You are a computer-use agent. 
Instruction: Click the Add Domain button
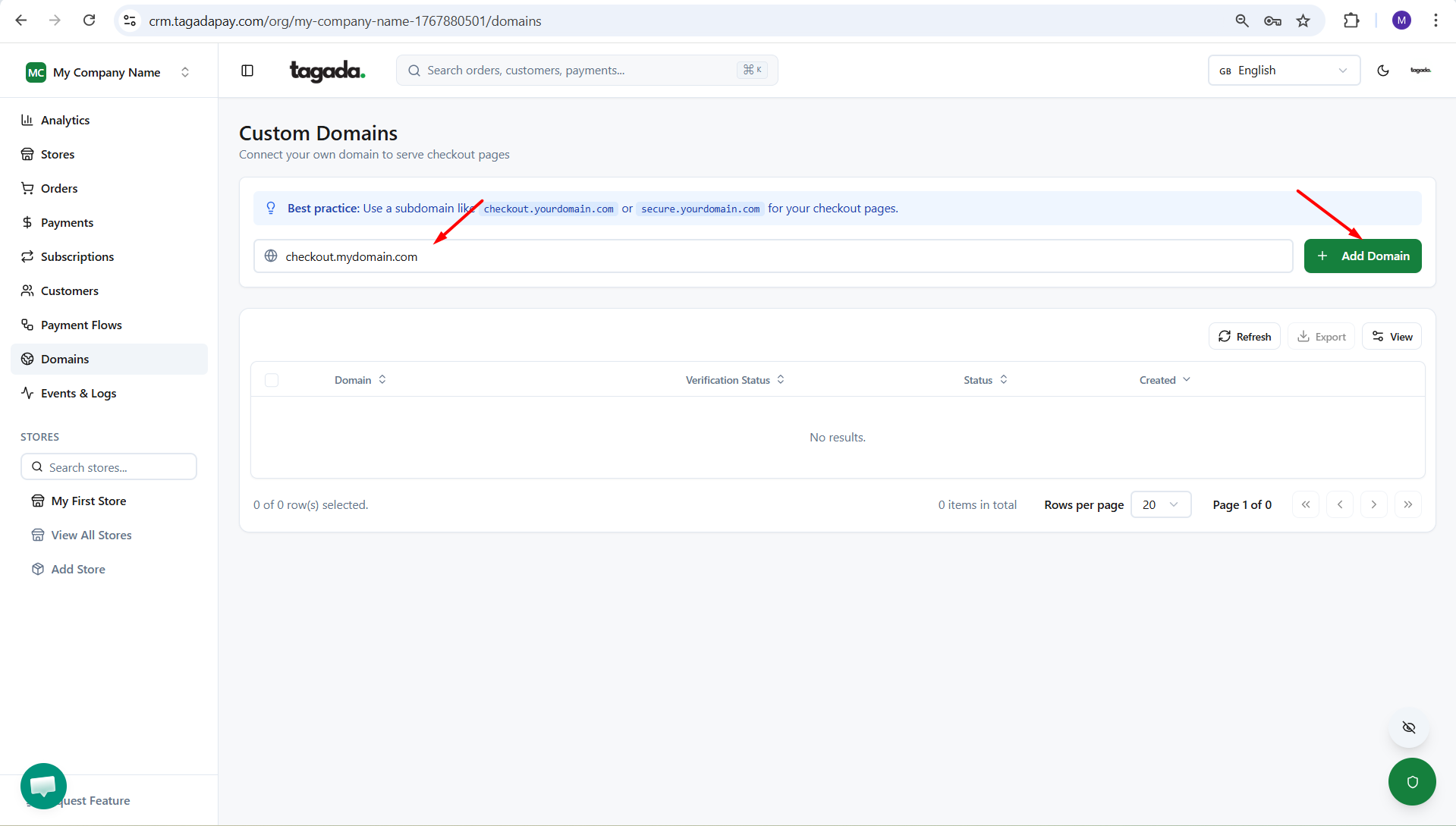(1362, 256)
